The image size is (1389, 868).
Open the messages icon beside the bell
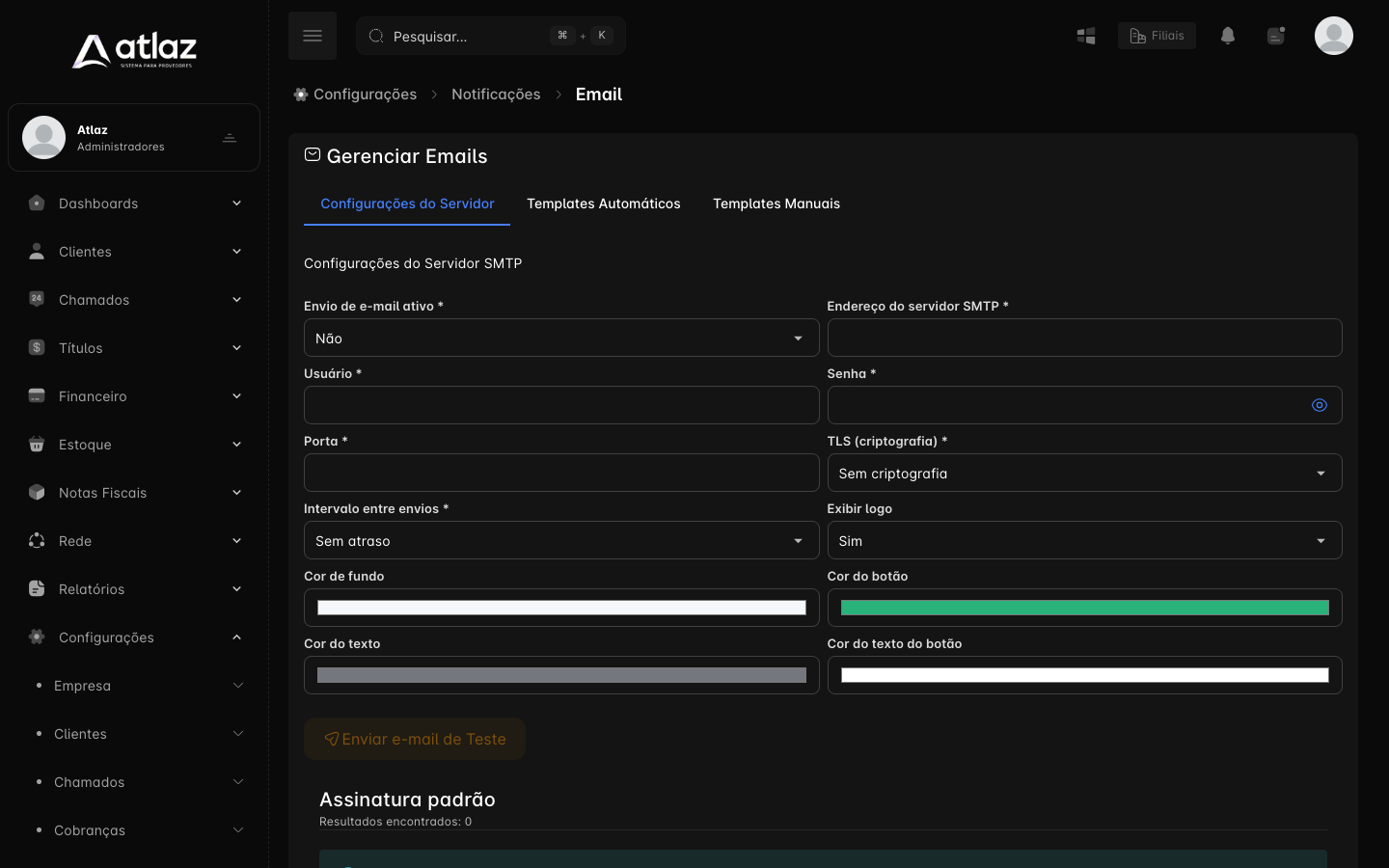[x=1276, y=36]
